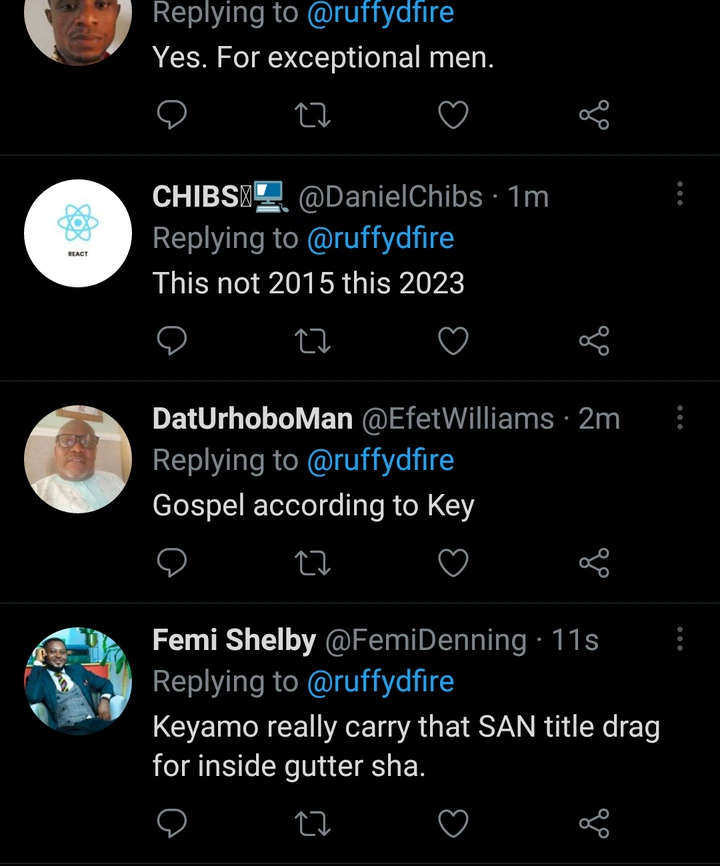
Task: Like the 'Yes. For exceptional men.' tweet
Action: (453, 116)
